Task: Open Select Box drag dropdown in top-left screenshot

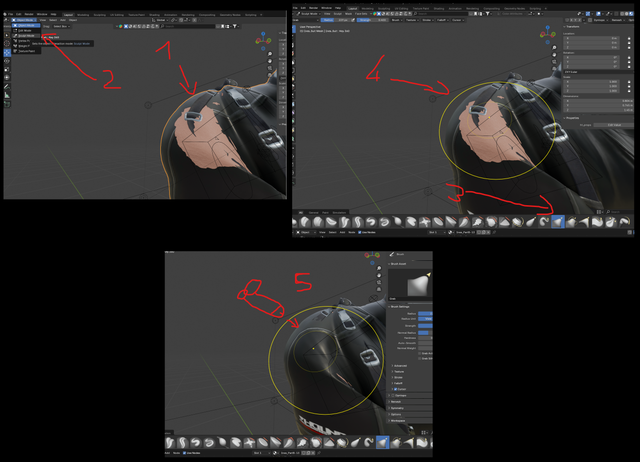Action: tap(61, 27)
